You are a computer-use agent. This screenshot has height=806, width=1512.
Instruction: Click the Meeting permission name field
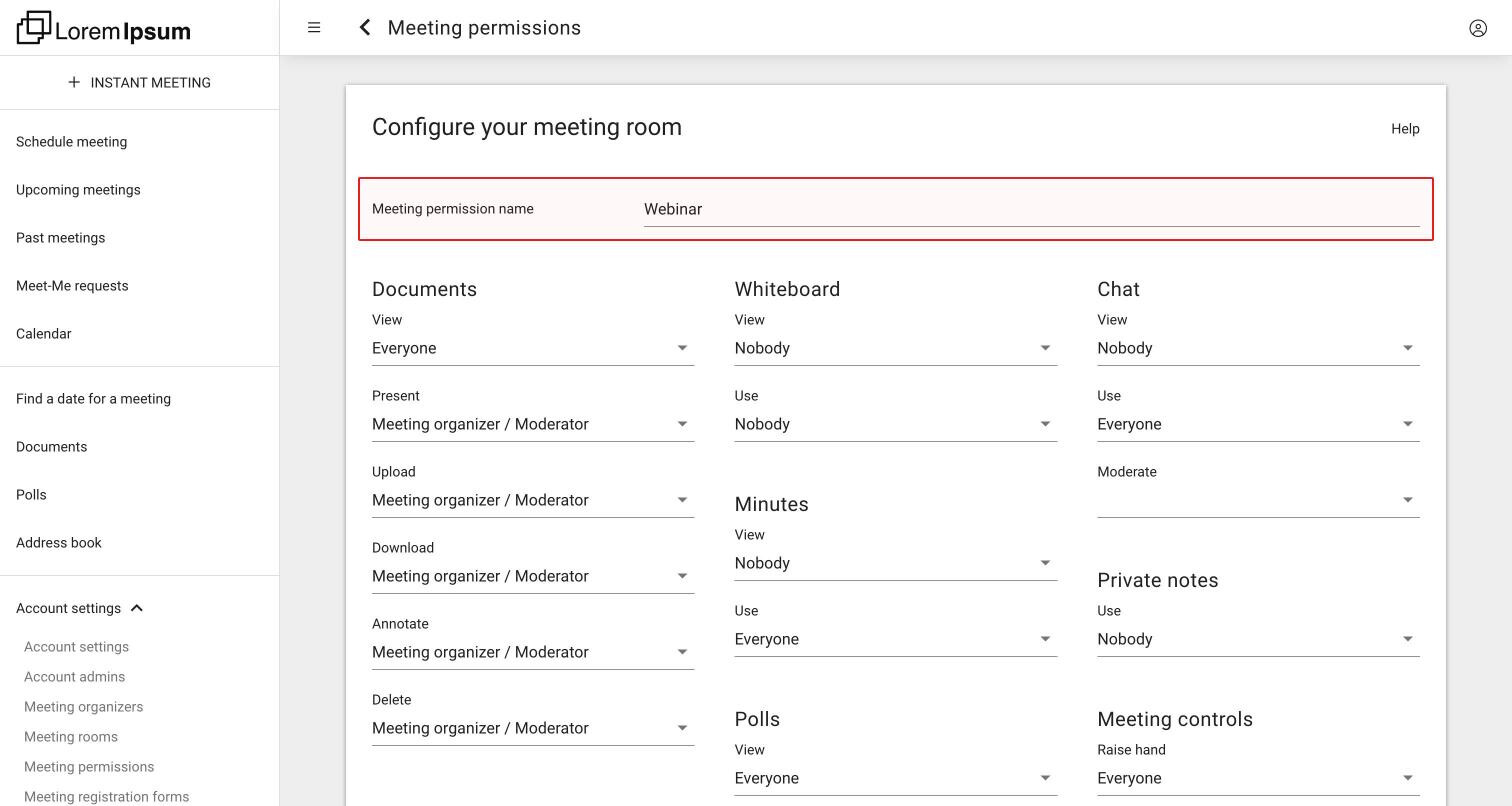(x=1031, y=209)
